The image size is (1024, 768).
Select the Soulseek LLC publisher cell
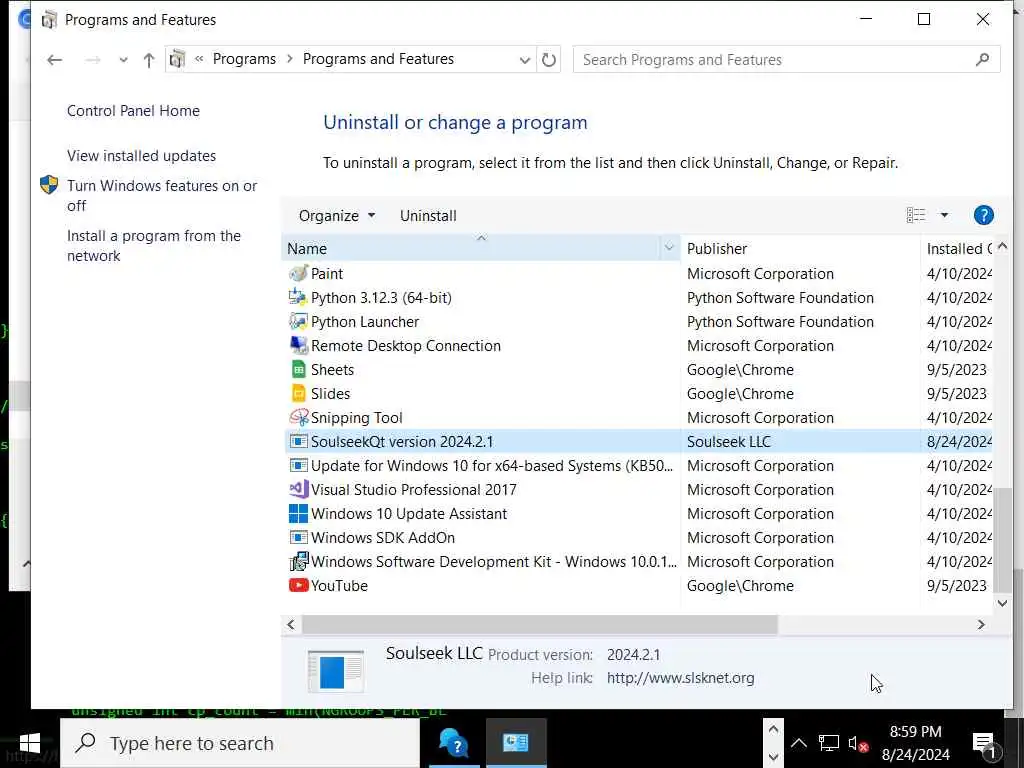(x=729, y=441)
